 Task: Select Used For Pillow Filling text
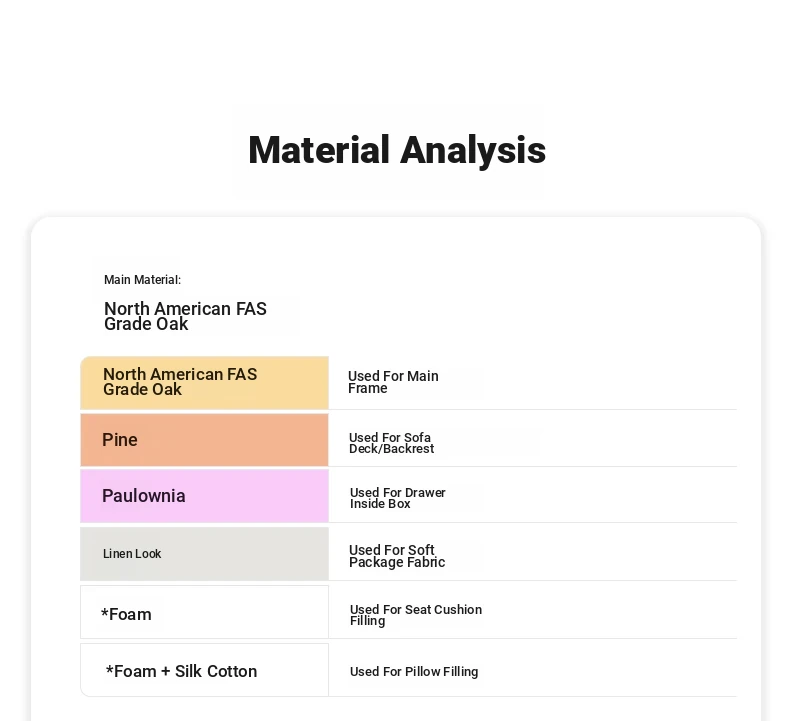414,672
